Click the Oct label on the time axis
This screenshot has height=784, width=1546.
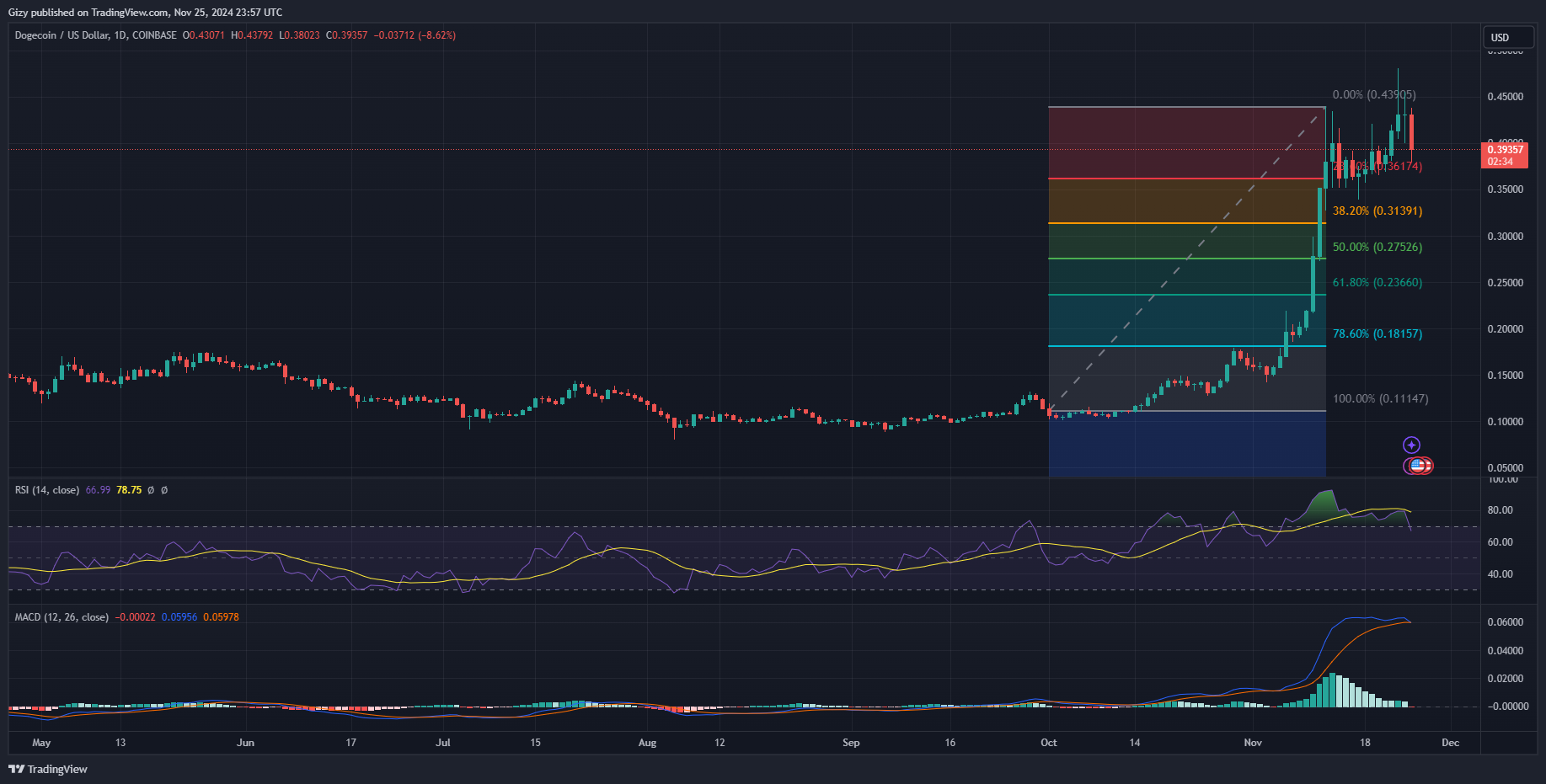1049,743
